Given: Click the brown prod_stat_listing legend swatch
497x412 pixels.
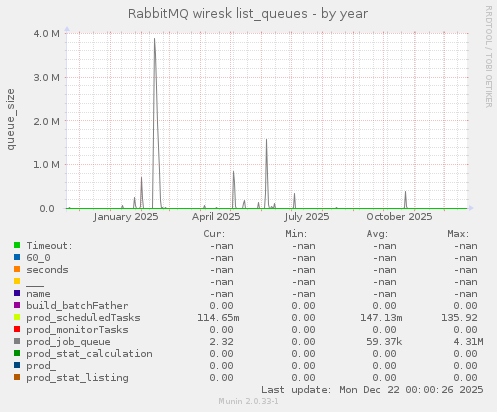Looking at the screenshot, I should pos(17,377).
